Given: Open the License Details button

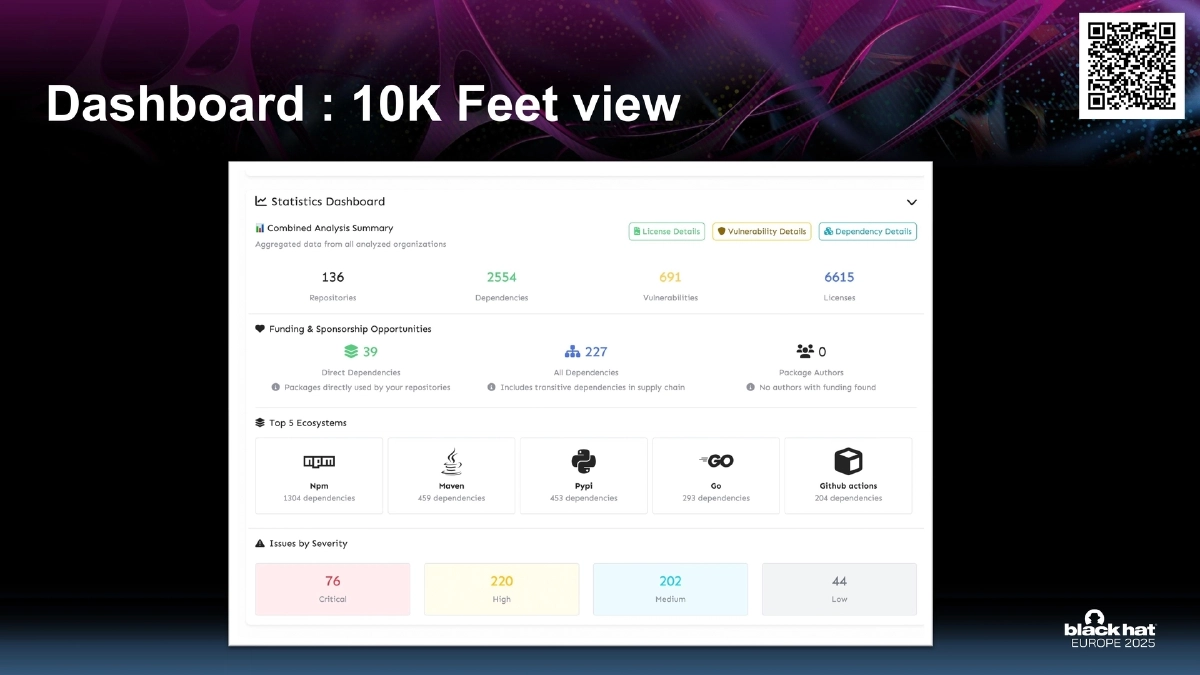Looking at the screenshot, I should [667, 231].
